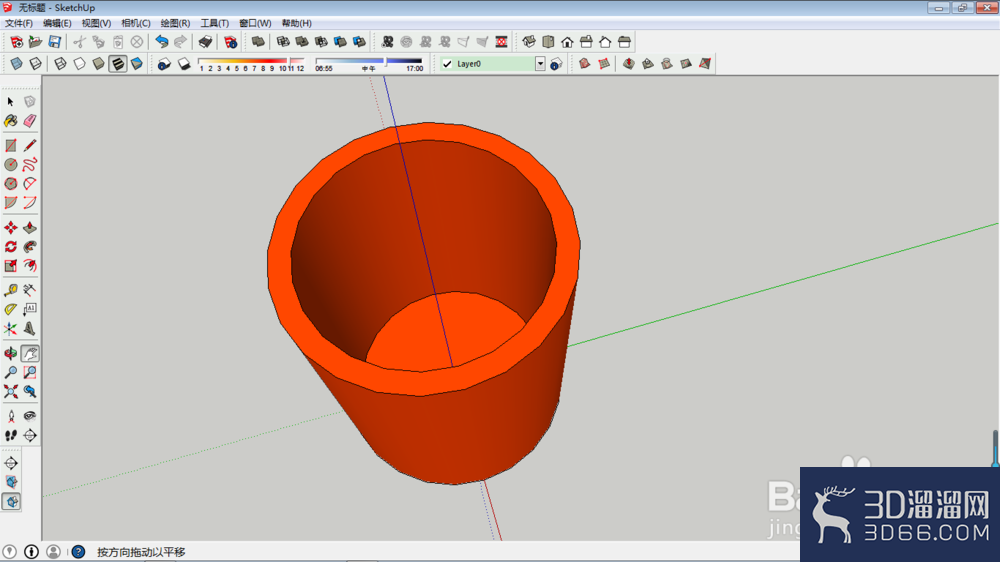Choose the Section Plane tool in the tool palette
Viewport: 1000px width, 562px height.
[x=30, y=436]
